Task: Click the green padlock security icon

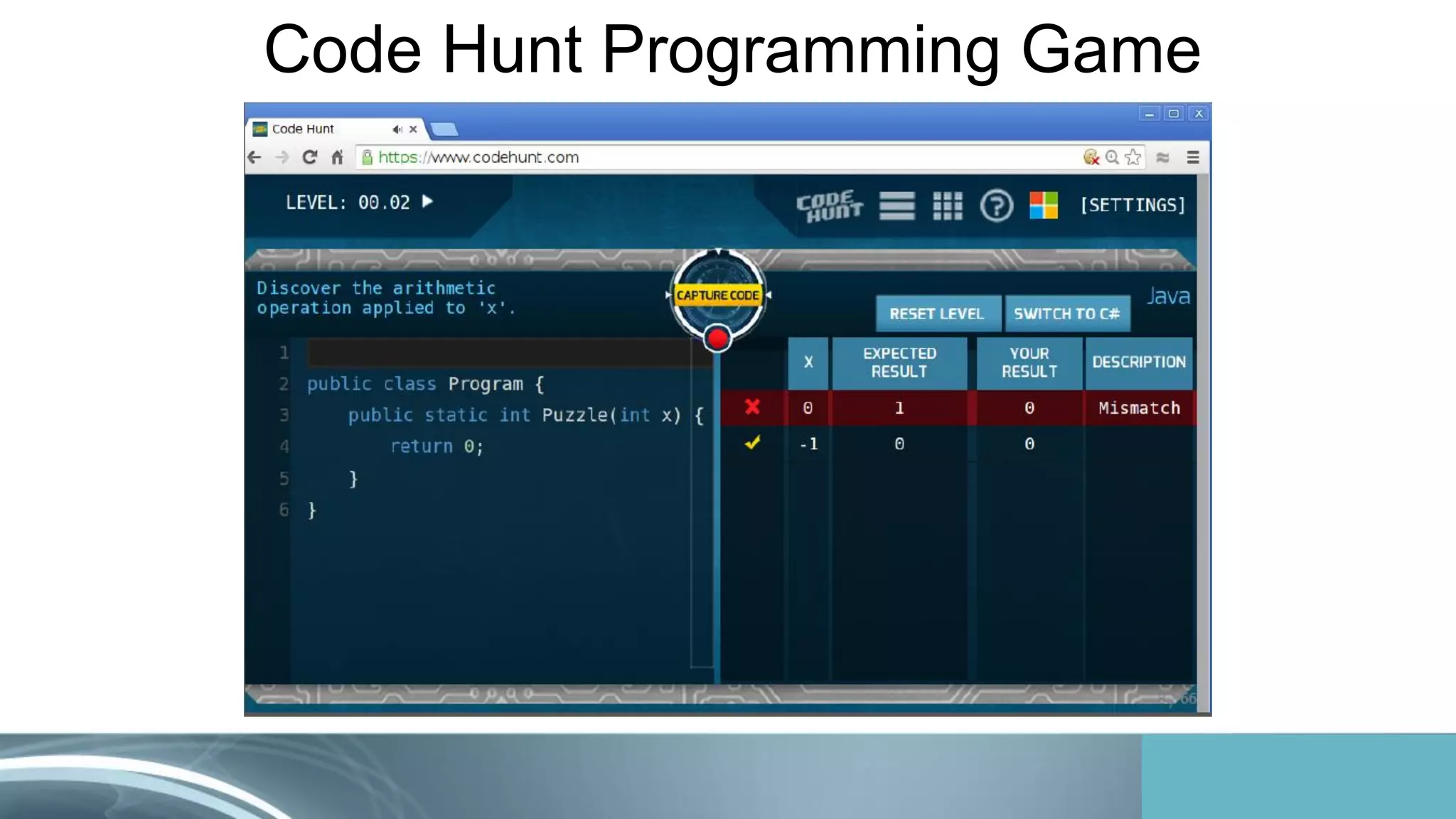Action: 367,157
